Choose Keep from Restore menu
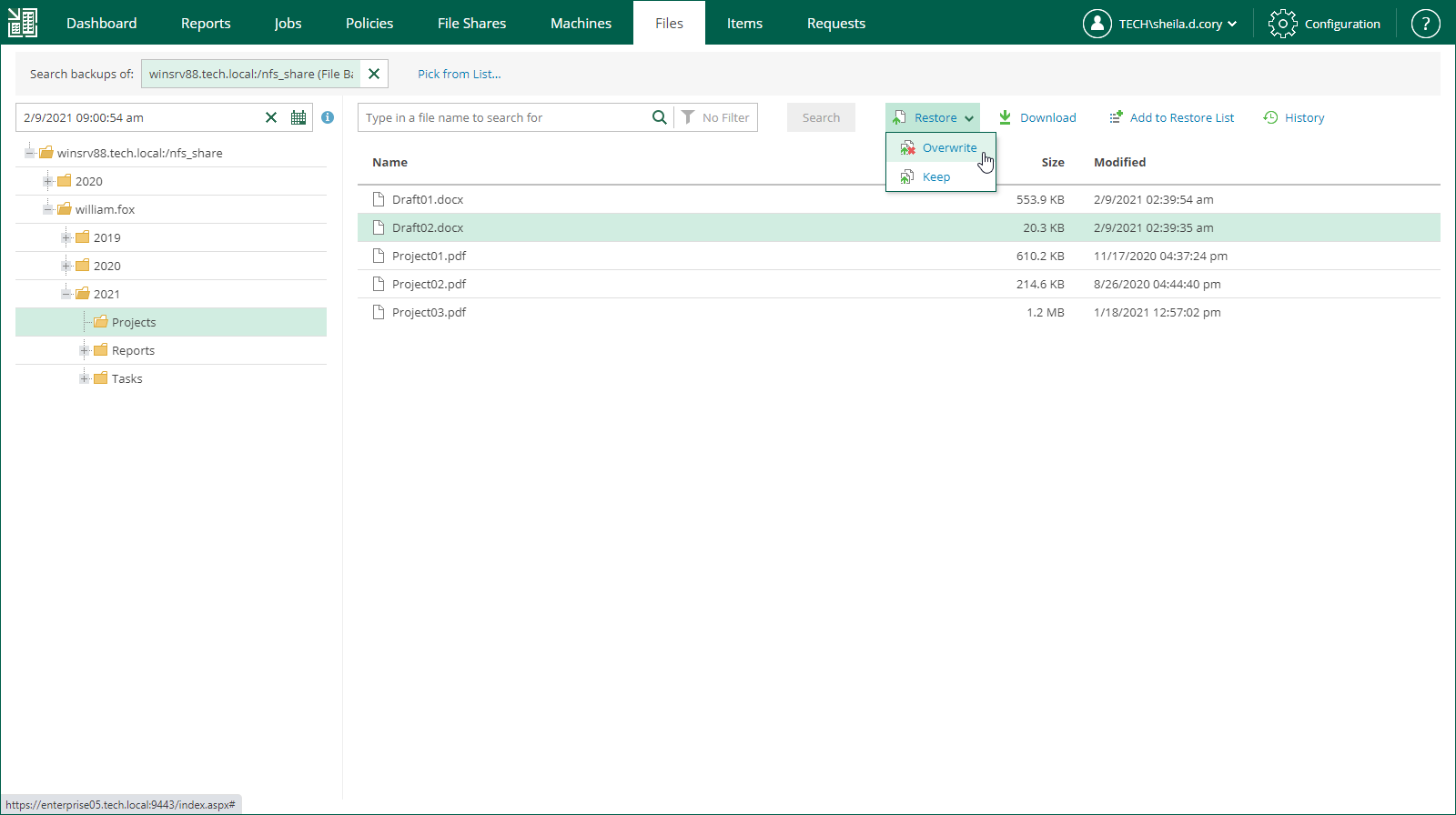The width and height of the screenshot is (1456, 815). point(935,177)
